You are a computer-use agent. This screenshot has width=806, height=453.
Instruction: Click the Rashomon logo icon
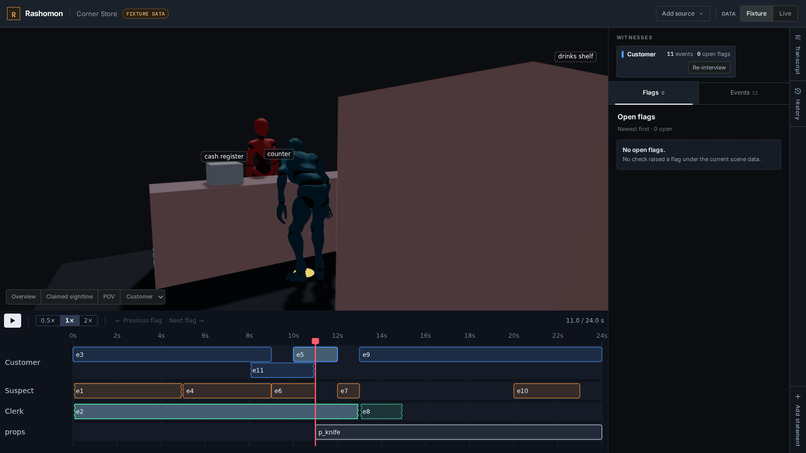coord(13,14)
